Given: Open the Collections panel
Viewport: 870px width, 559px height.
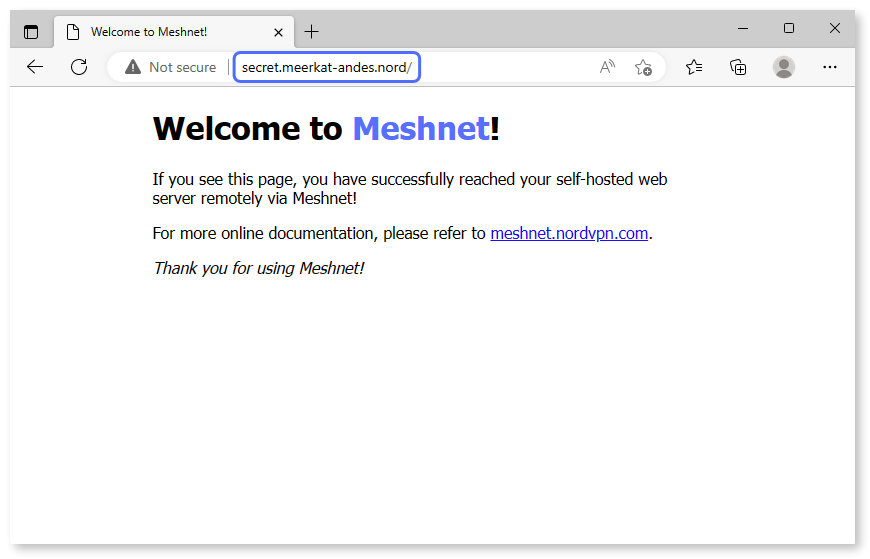Looking at the screenshot, I should [x=738, y=67].
